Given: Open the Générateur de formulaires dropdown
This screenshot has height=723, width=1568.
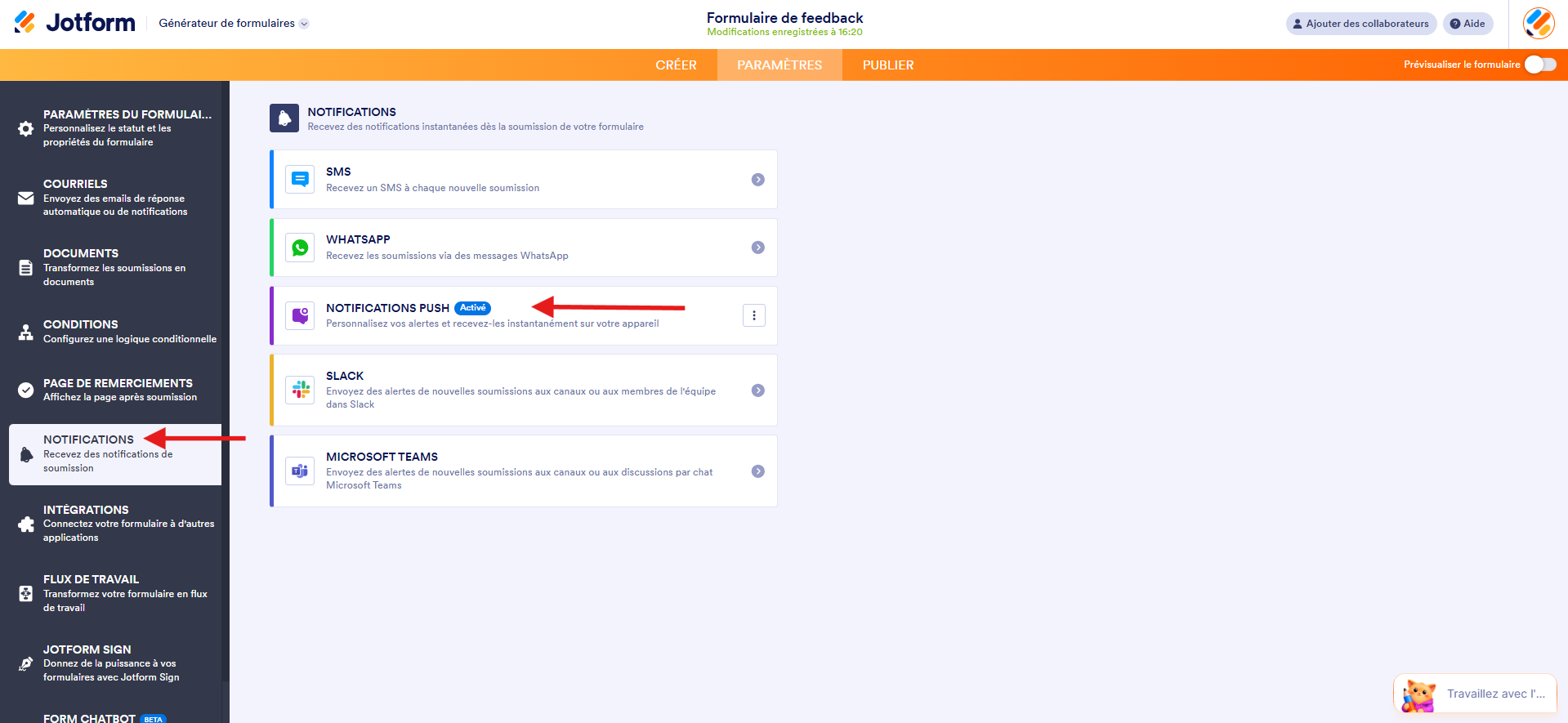Looking at the screenshot, I should [x=234, y=24].
